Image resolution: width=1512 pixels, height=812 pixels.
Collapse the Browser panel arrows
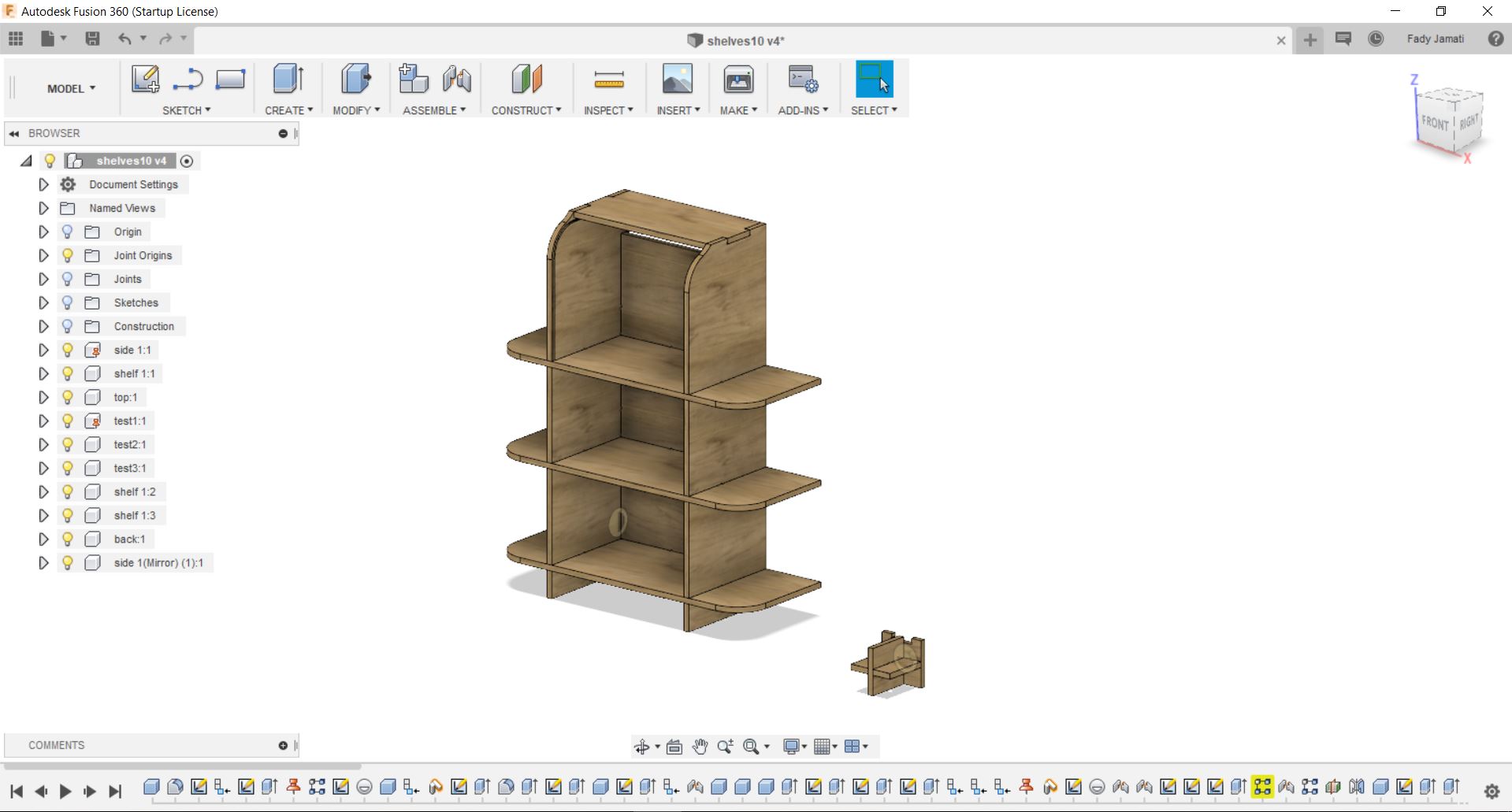(14, 134)
